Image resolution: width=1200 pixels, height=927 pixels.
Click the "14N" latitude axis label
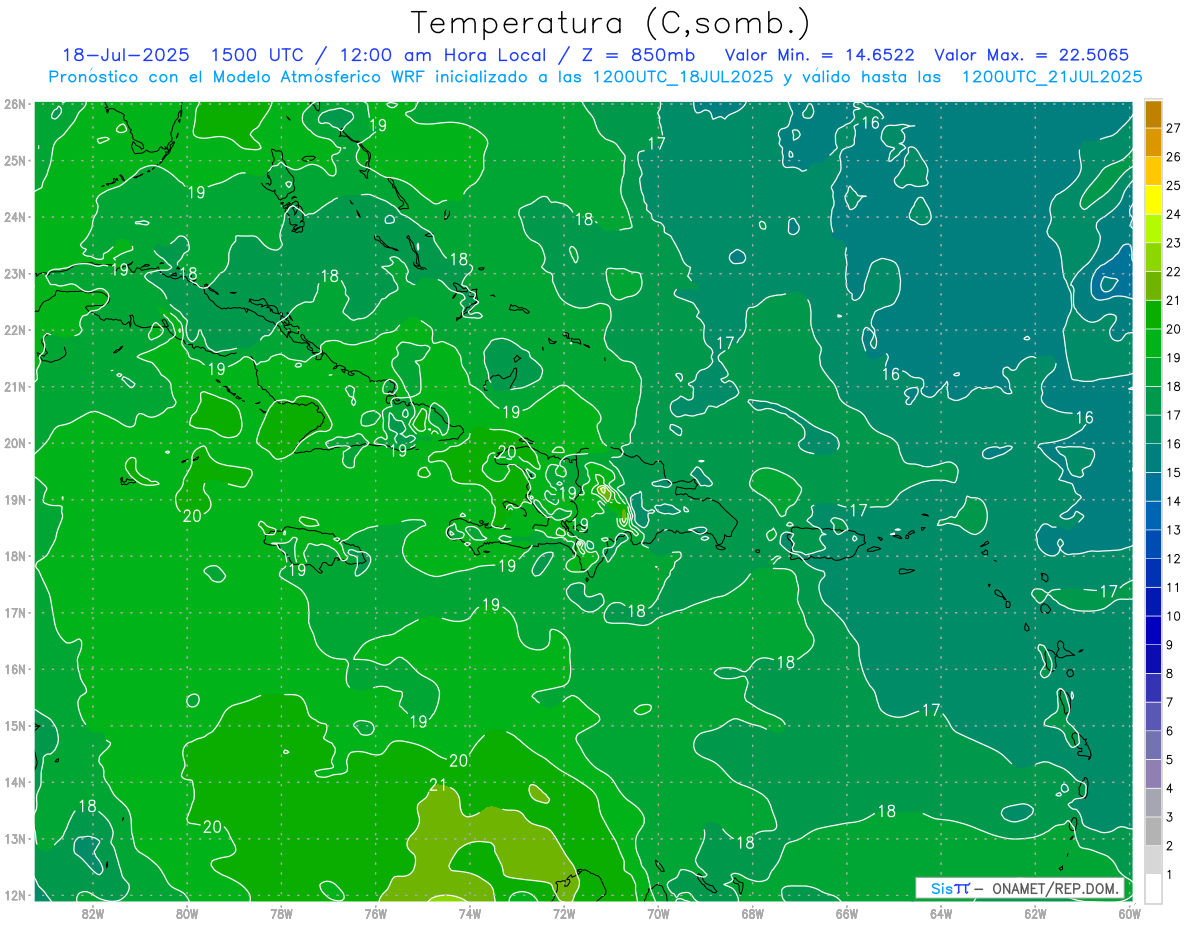click(x=15, y=782)
